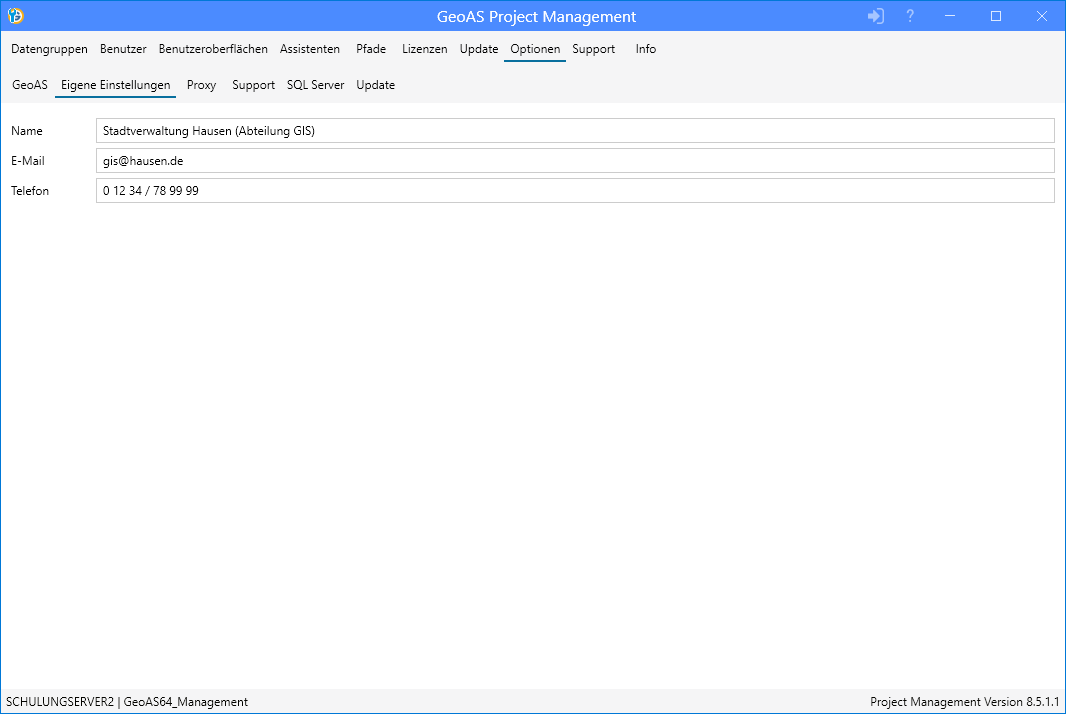Click Support in the main menu bar
1066x714 pixels.
(594, 49)
